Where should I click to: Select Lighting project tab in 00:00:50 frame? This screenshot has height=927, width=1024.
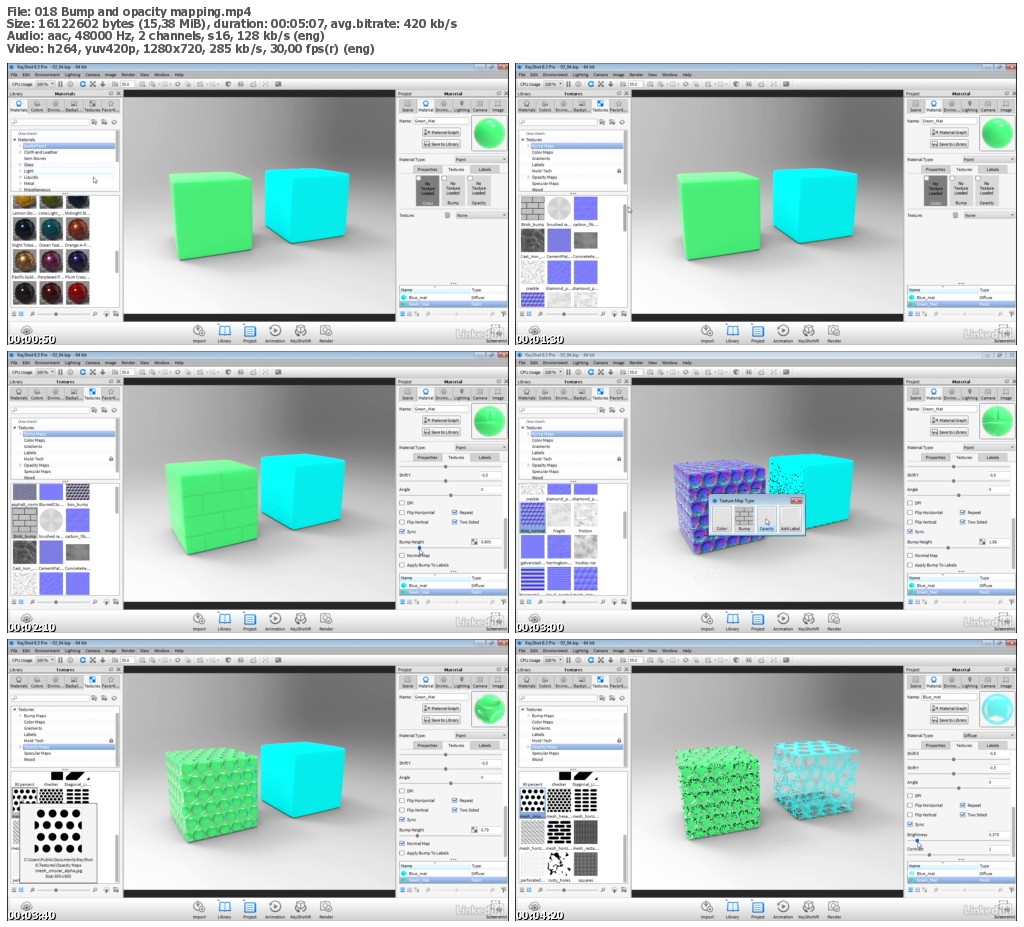[462, 106]
